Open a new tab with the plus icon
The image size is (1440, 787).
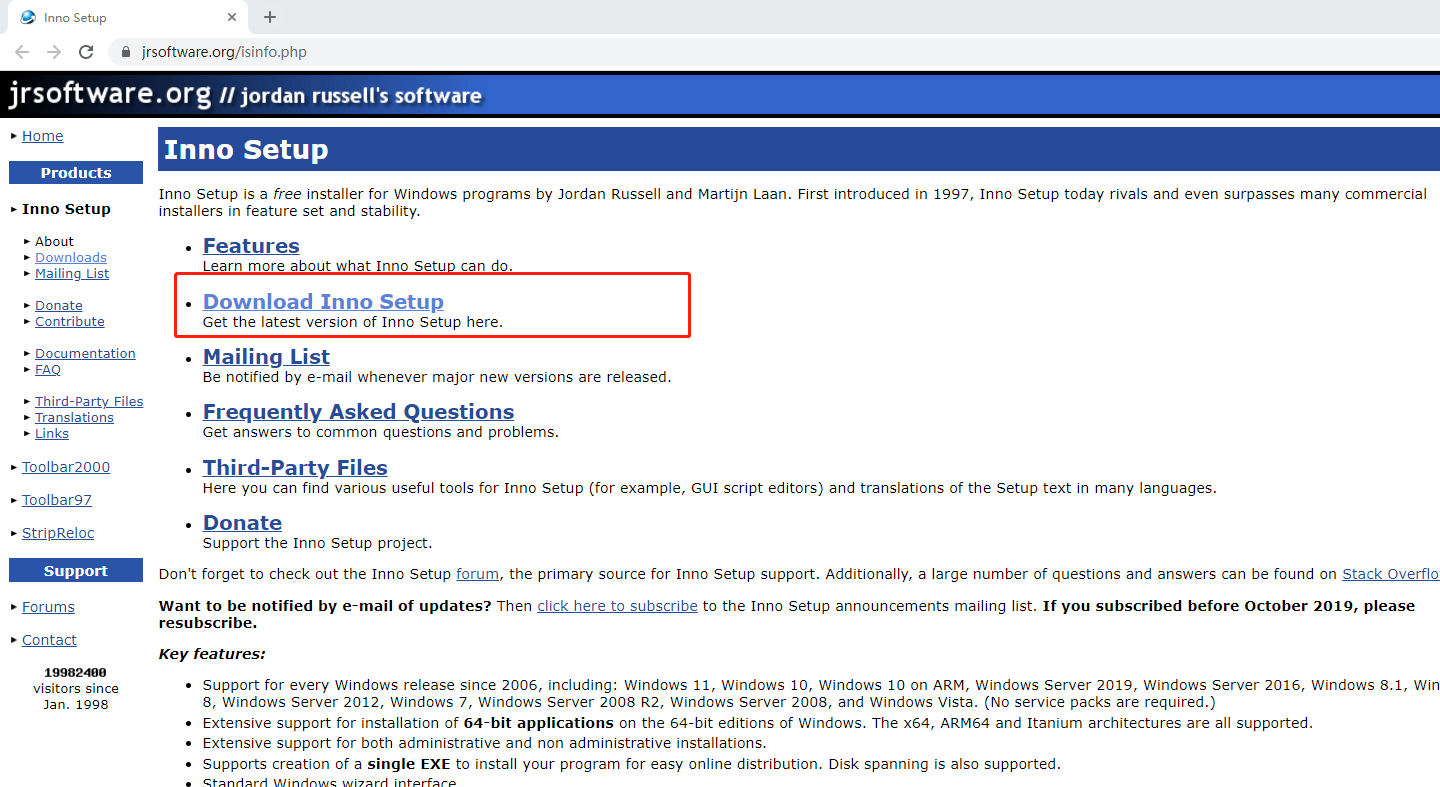(x=270, y=17)
